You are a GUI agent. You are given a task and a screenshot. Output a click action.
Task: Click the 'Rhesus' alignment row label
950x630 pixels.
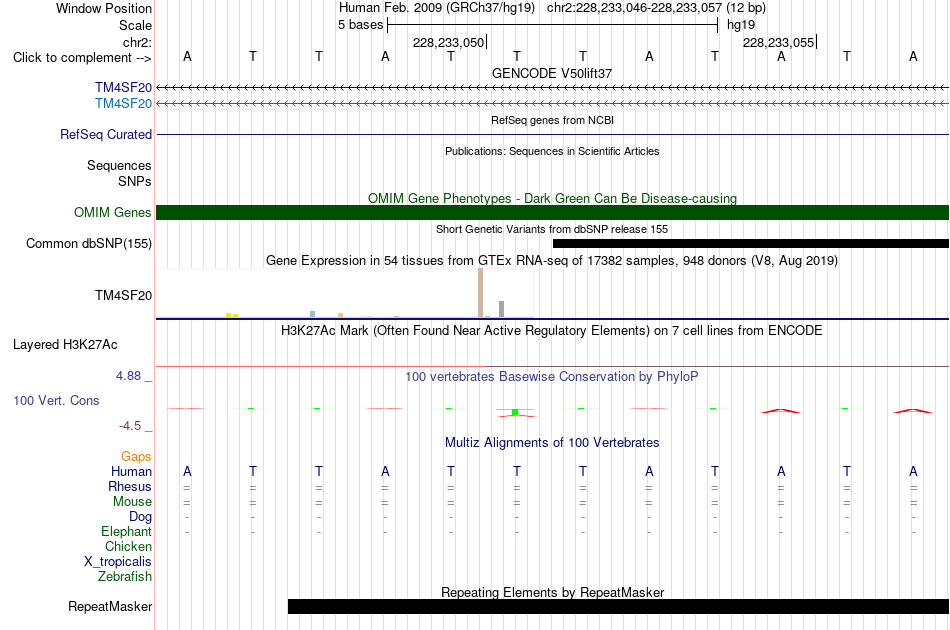click(130, 486)
